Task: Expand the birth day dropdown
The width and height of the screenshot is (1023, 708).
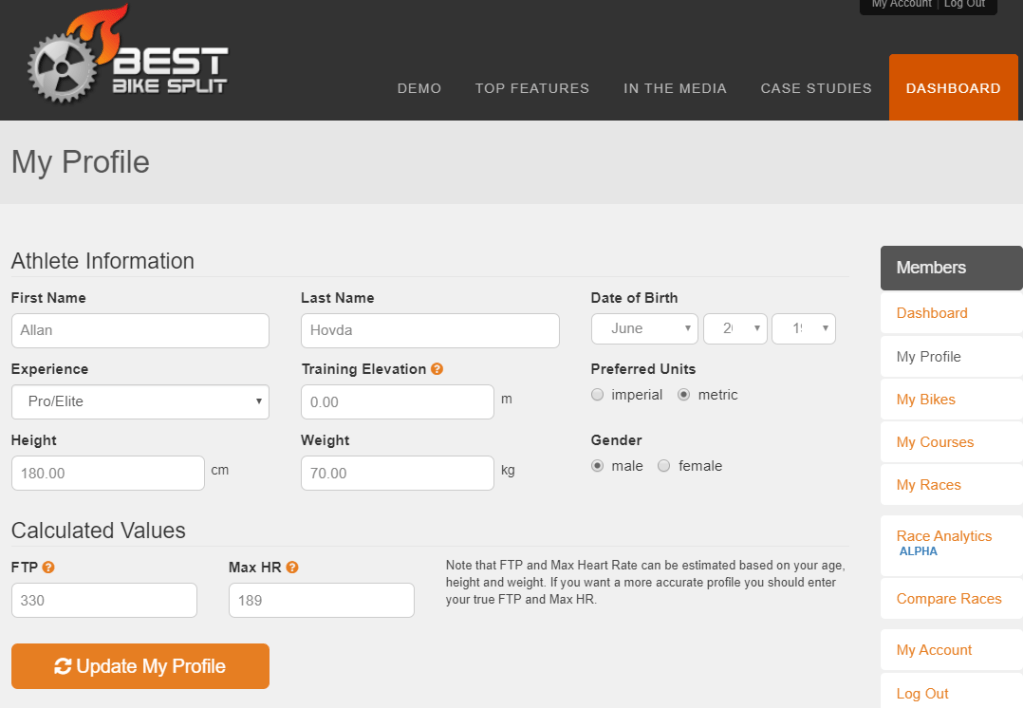Action: [735, 328]
